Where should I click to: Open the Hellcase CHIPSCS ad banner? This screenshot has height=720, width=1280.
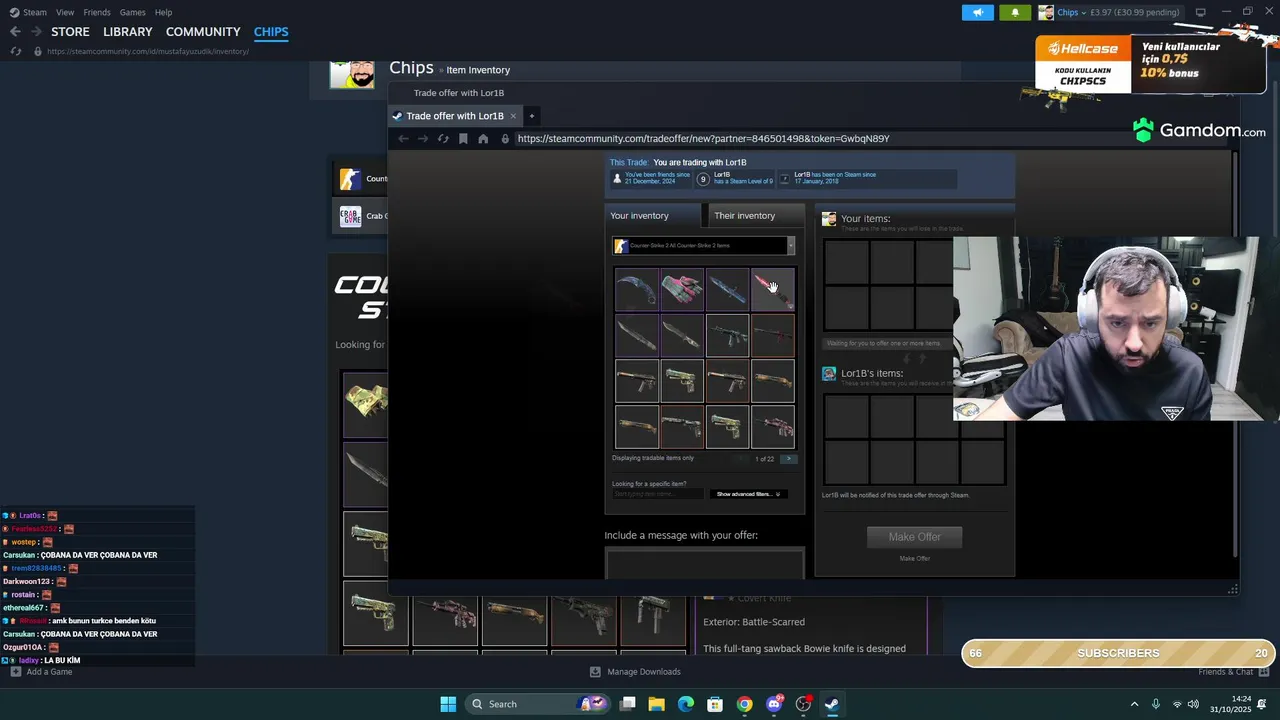(1150, 63)
